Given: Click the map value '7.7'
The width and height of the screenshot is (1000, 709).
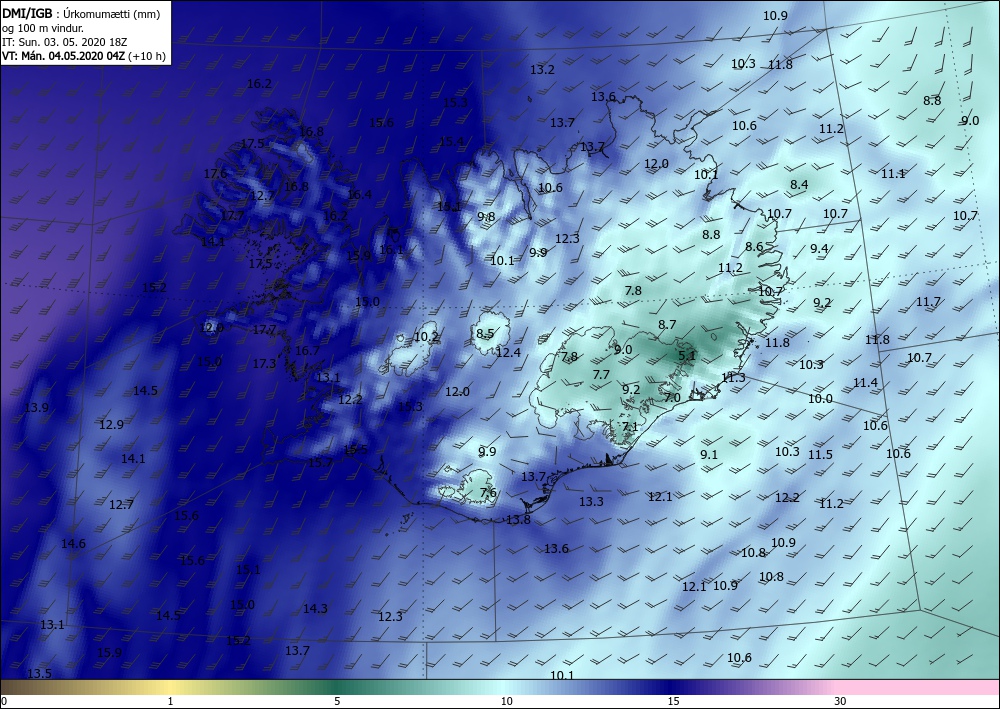Looking at the screenshot, I should click(601, 375).
